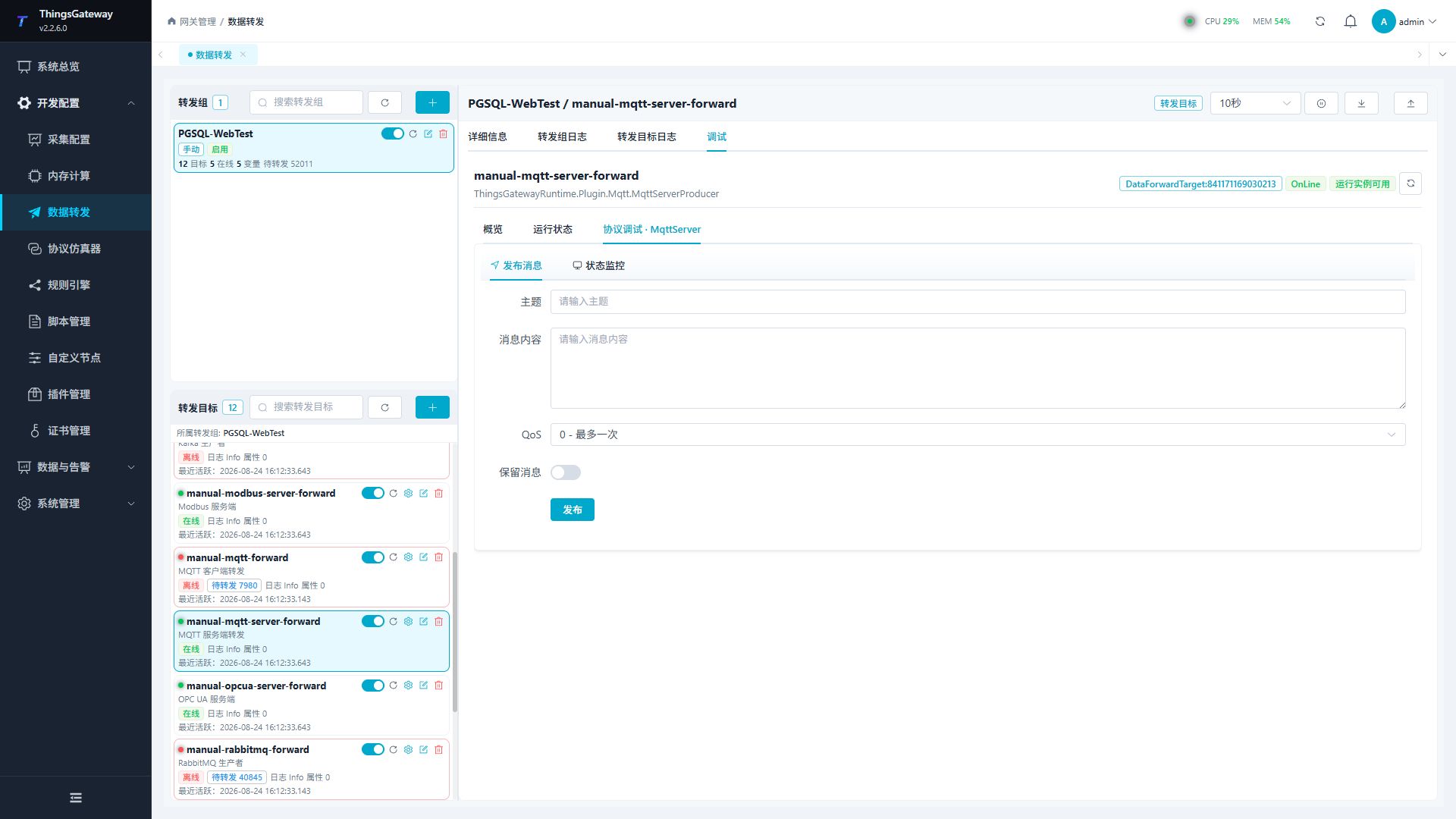Click the upload icon in header

click(x=1410, y=103)
